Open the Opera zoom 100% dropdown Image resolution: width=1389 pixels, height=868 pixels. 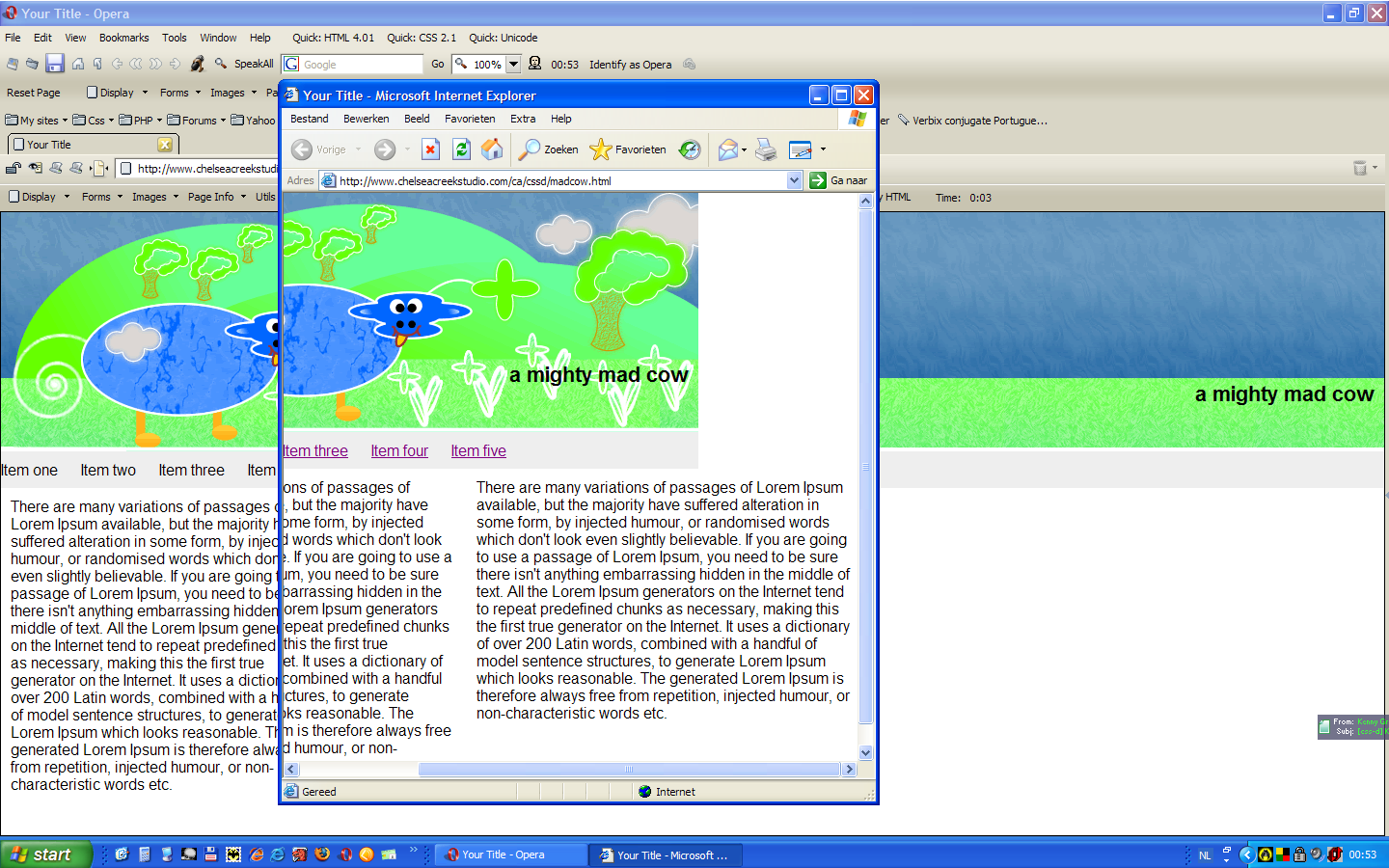514,65
